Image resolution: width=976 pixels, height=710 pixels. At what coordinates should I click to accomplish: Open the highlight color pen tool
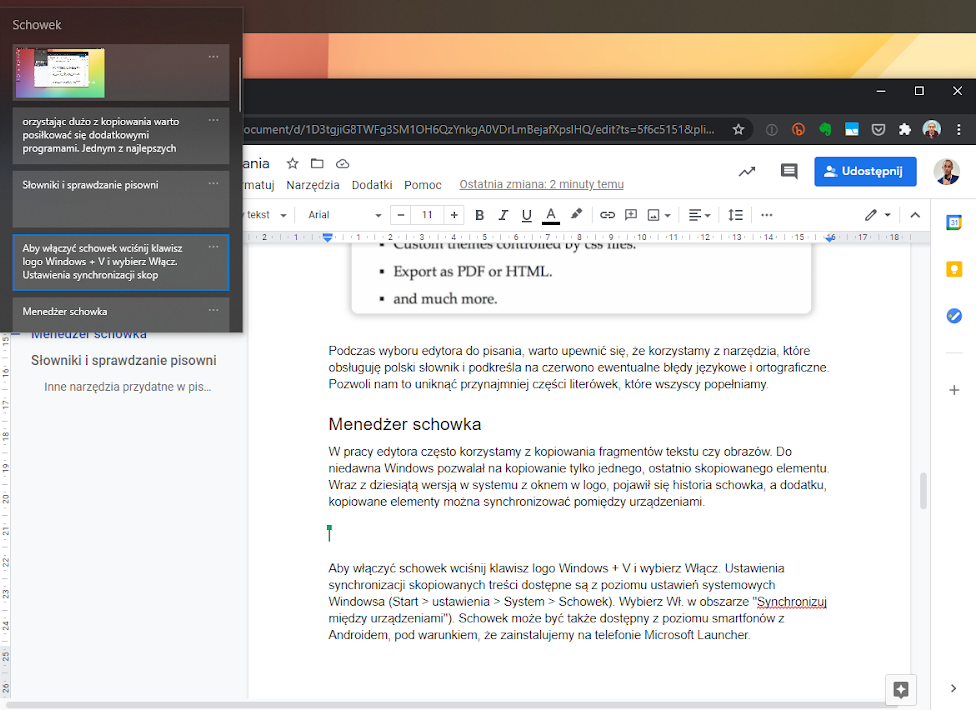[576, 215]
